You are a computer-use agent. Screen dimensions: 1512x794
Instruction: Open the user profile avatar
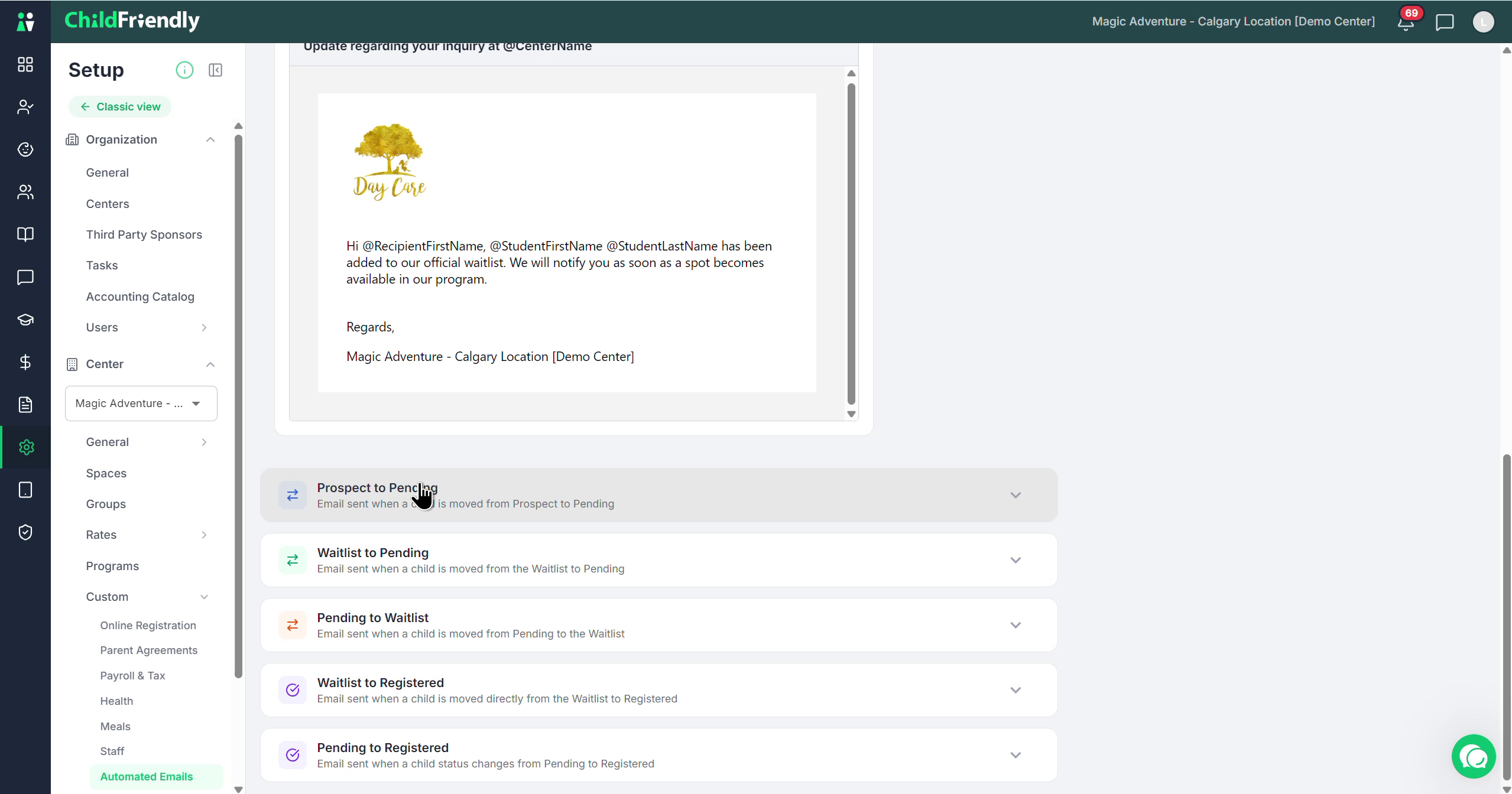click(1483, 22)
